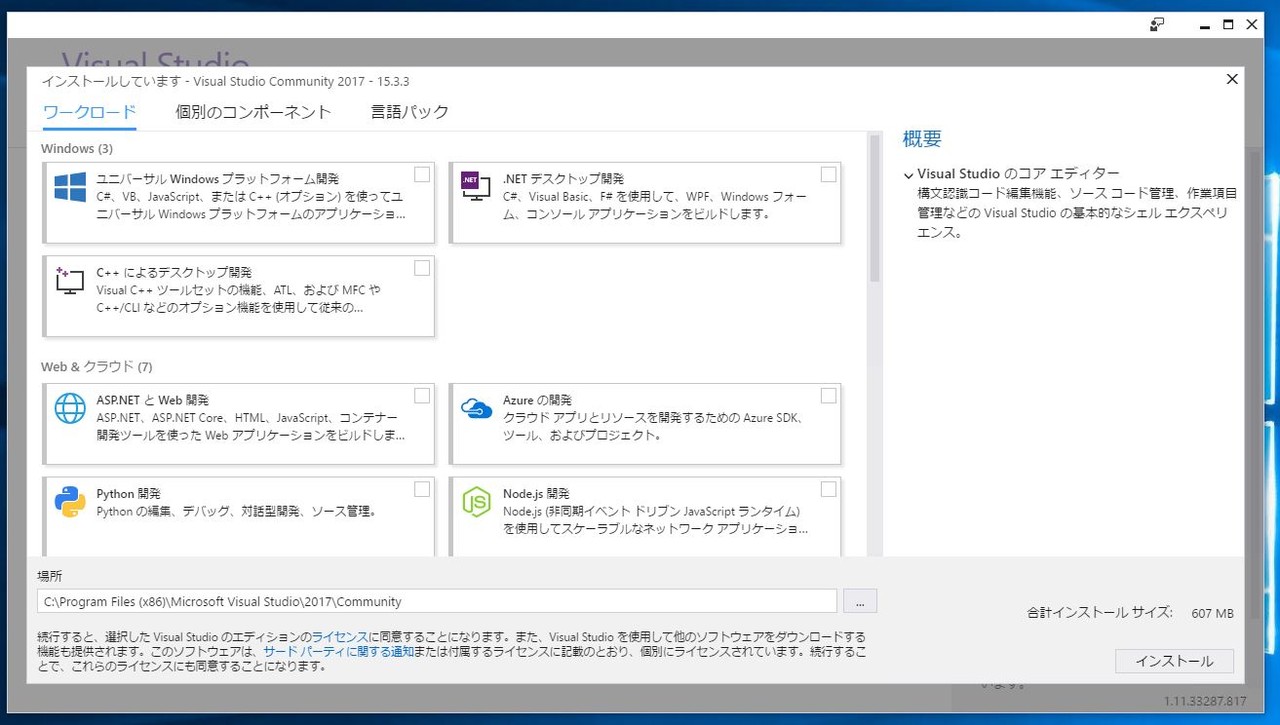The height and width of the screenshot is (725, 1280).
Task: Click the Python 開発 workload title
Action: [129, 494]
